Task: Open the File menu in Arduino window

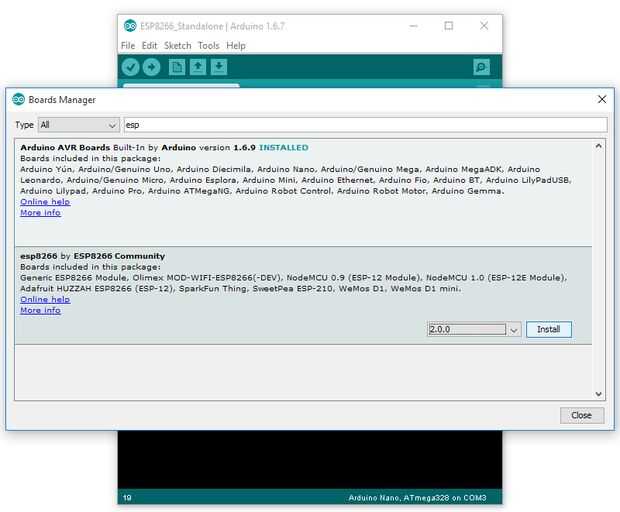Action: click(128, 45)
